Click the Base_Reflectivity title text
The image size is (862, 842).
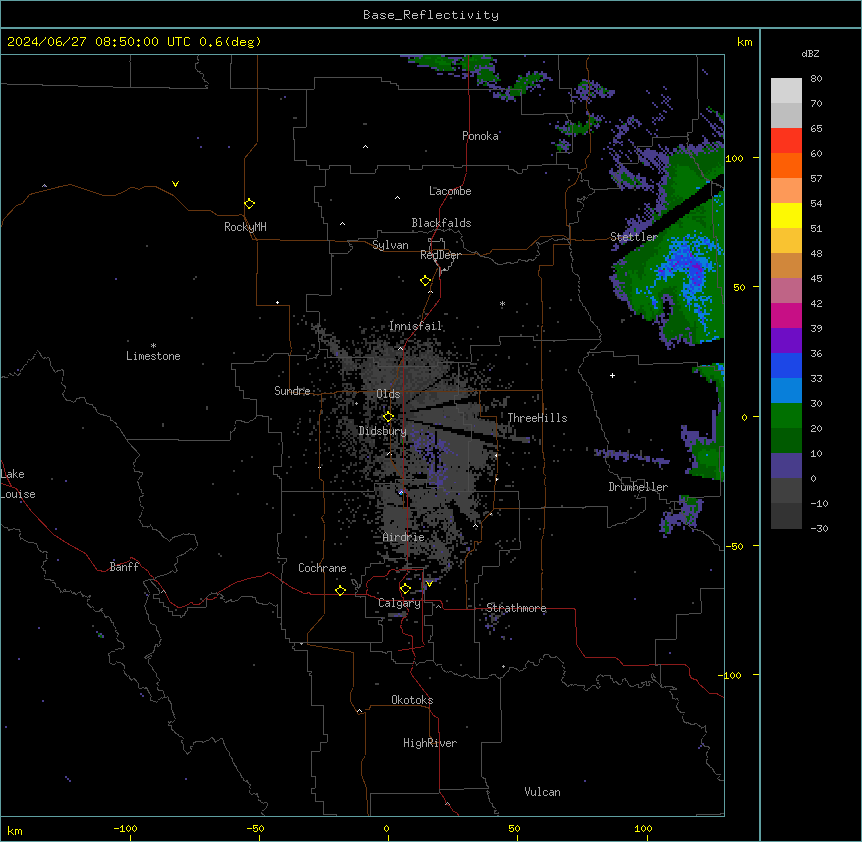(431, 15)
